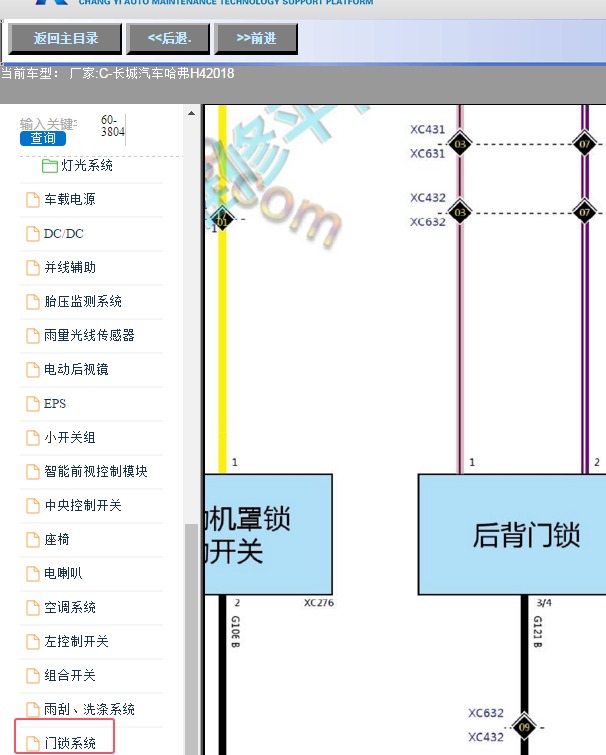Image resolution: width=606 pixels, height=755 pixels.
Task: Click the page icon beside 车载电源
Action: (x=33, y=200)
